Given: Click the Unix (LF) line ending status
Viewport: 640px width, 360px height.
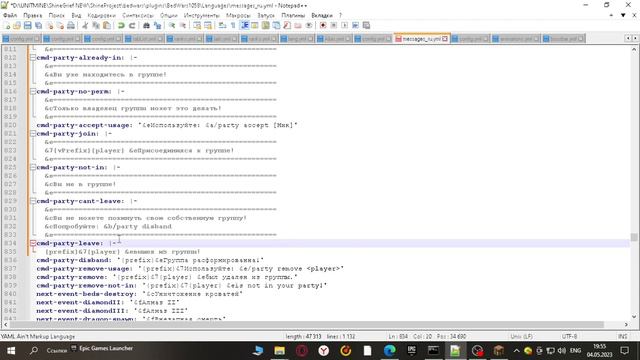Looking at the screenshot, I should [x=521, y=336].
